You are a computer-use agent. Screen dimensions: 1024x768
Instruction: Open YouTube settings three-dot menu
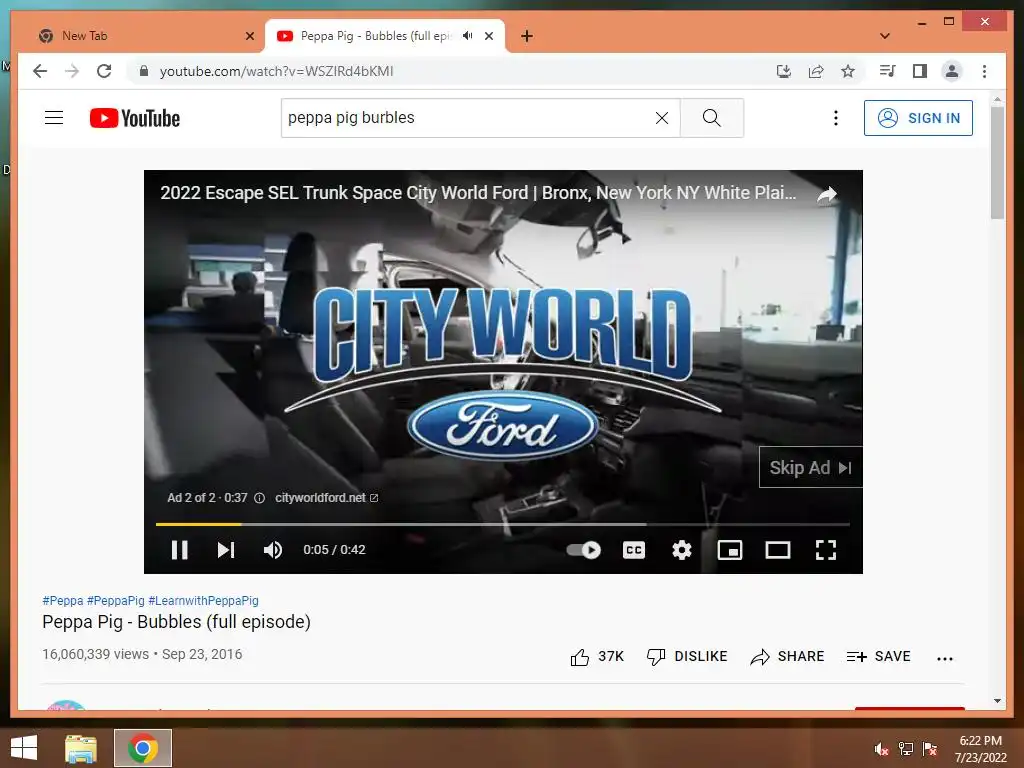pyautogui.click(x=835, y=118)
